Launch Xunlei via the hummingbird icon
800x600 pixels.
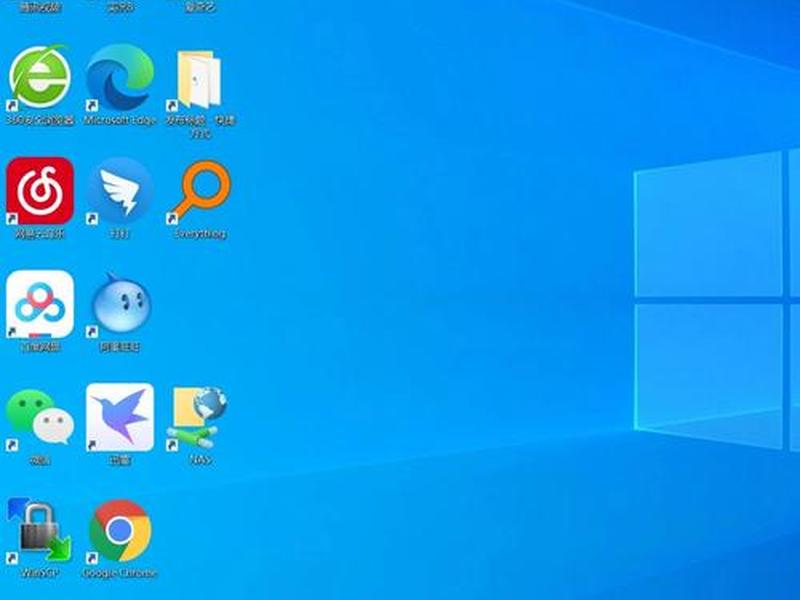pyautogui.click(x=120, y=417)
